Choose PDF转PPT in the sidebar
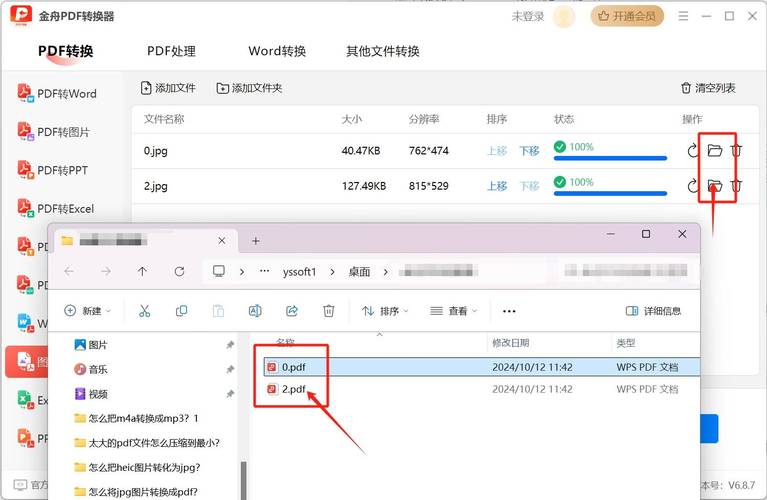The width and height of the screenshot is (767, 500). coord(53,170)
